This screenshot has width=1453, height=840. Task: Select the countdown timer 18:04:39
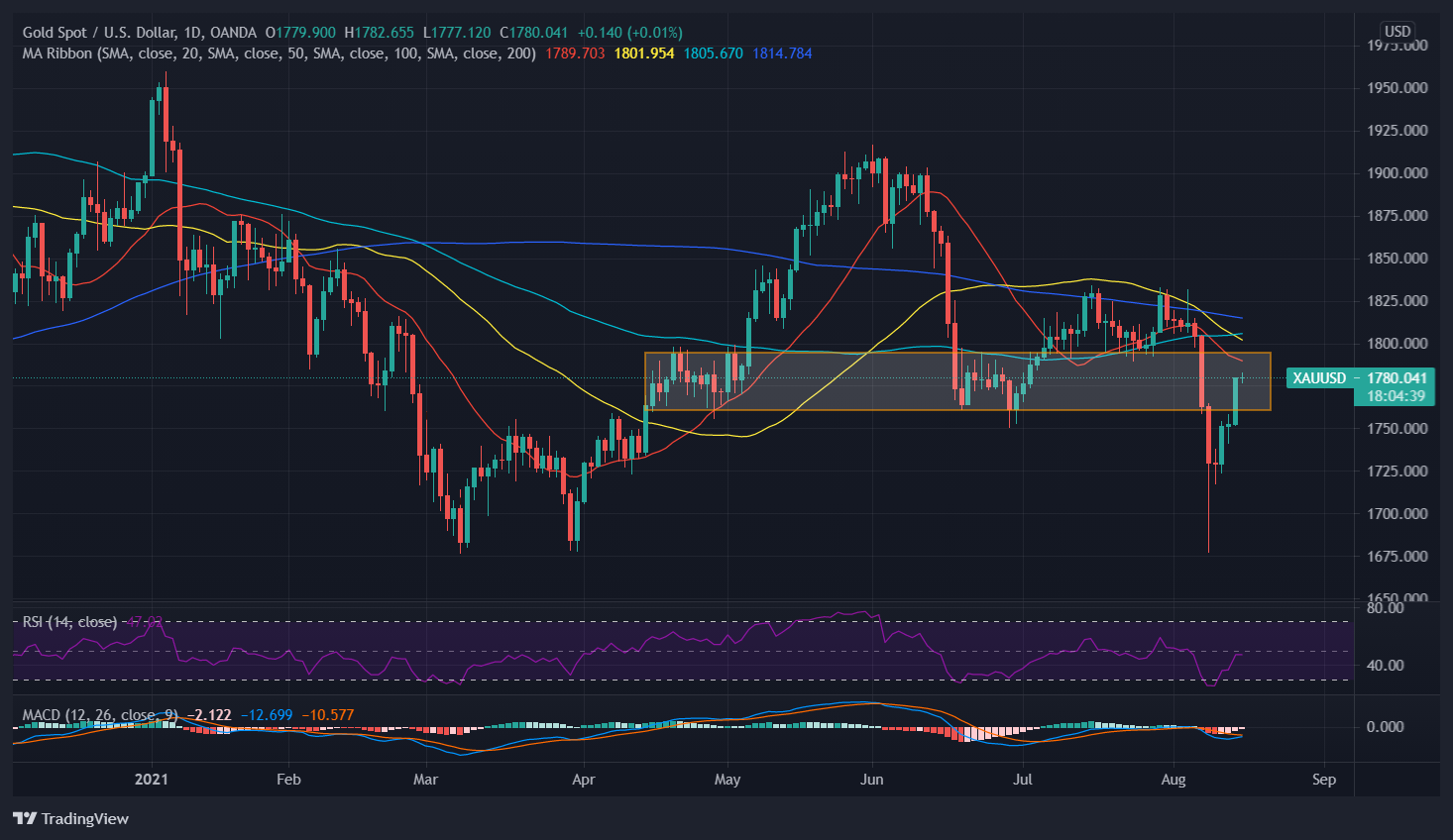point(1396,396)
